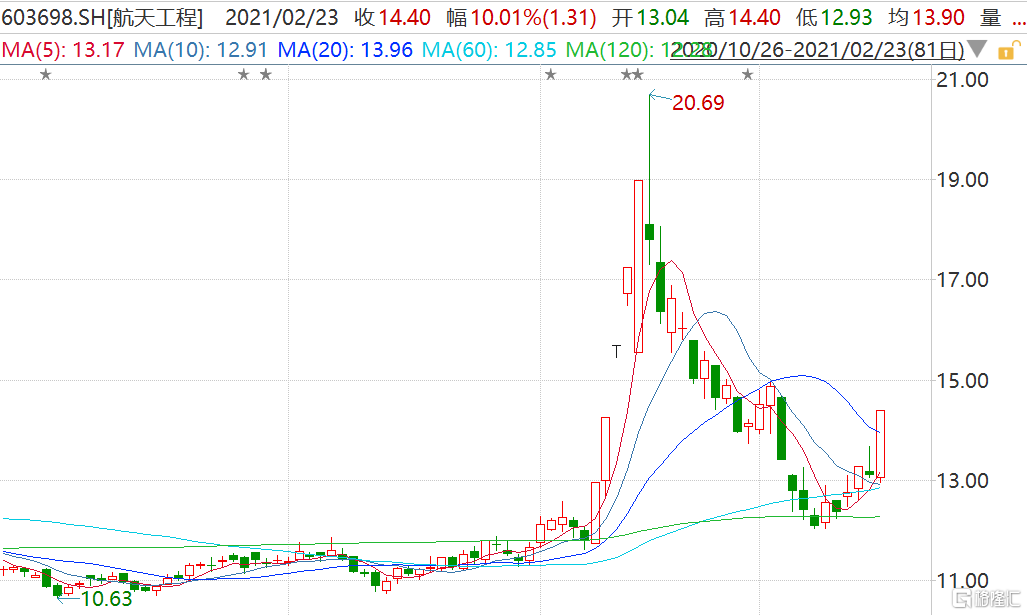The image size is (1027, 615).
Task: Click the double-star event marker pair
Action: point(632,75)
